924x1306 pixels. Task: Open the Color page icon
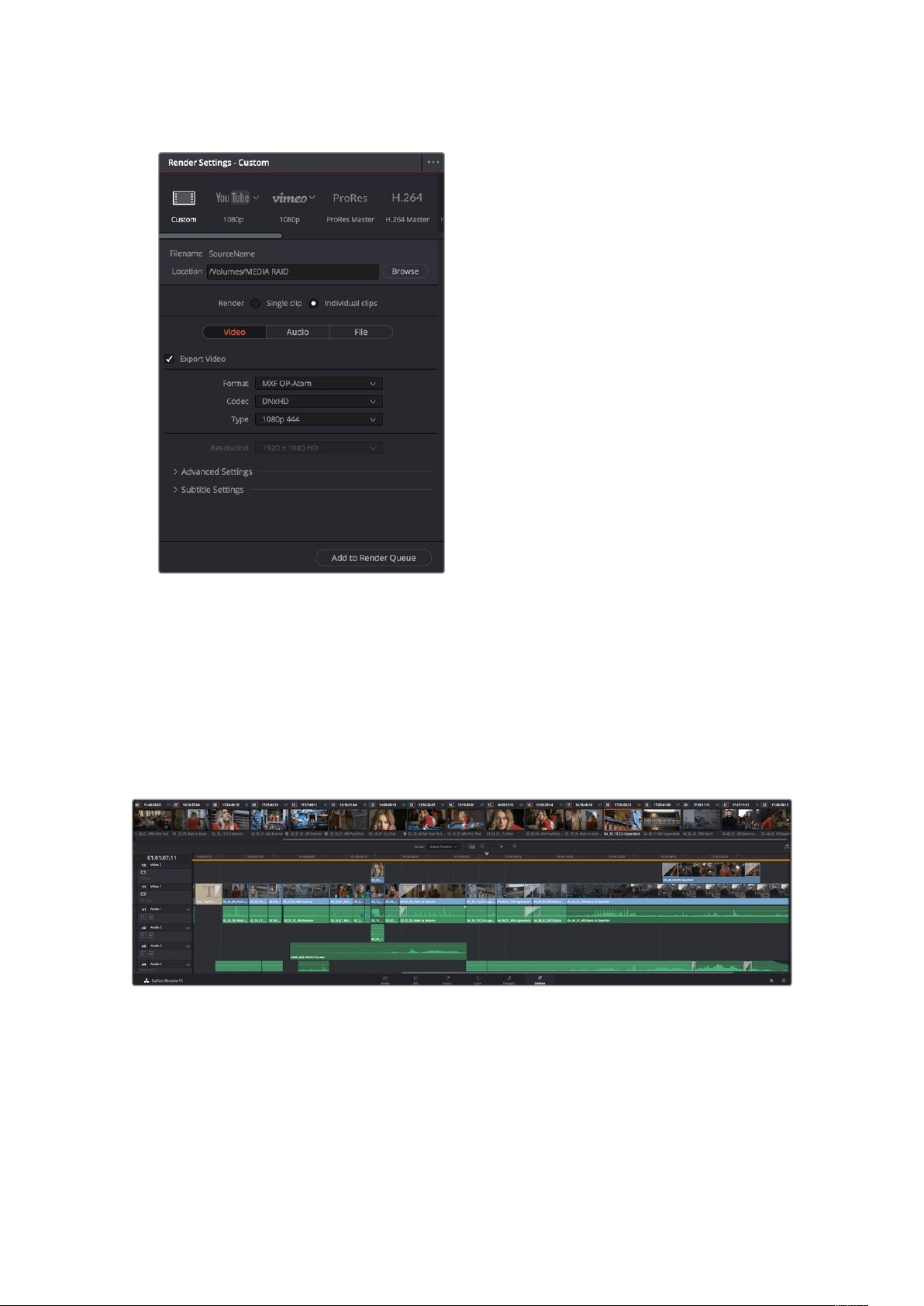(x=478, y=980)
